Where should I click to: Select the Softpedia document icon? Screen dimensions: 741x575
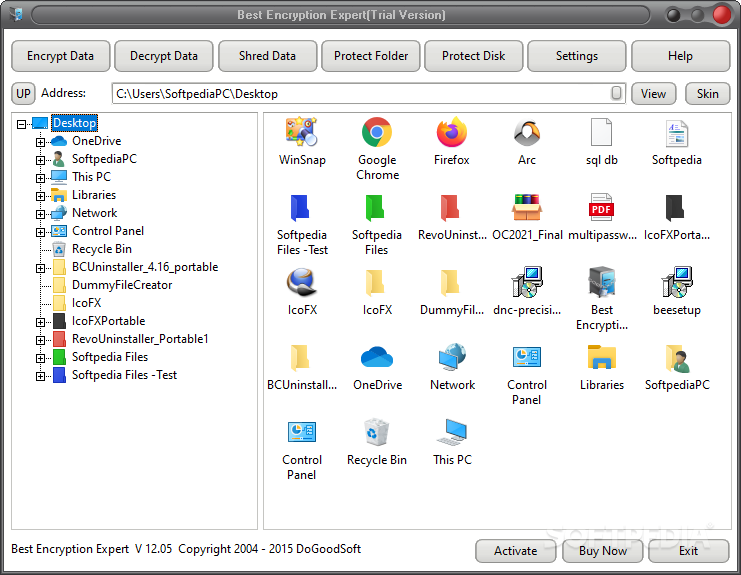click(676, 133)
